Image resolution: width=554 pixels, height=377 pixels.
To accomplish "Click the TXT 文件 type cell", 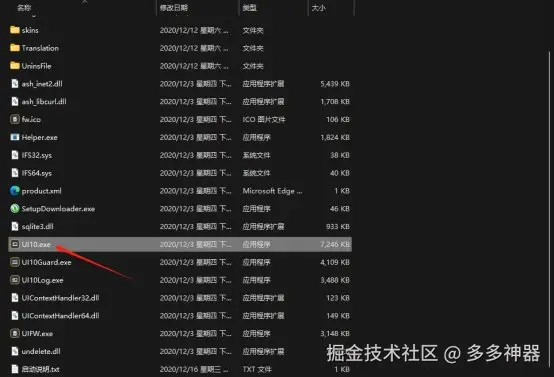I will coord(257,369).
